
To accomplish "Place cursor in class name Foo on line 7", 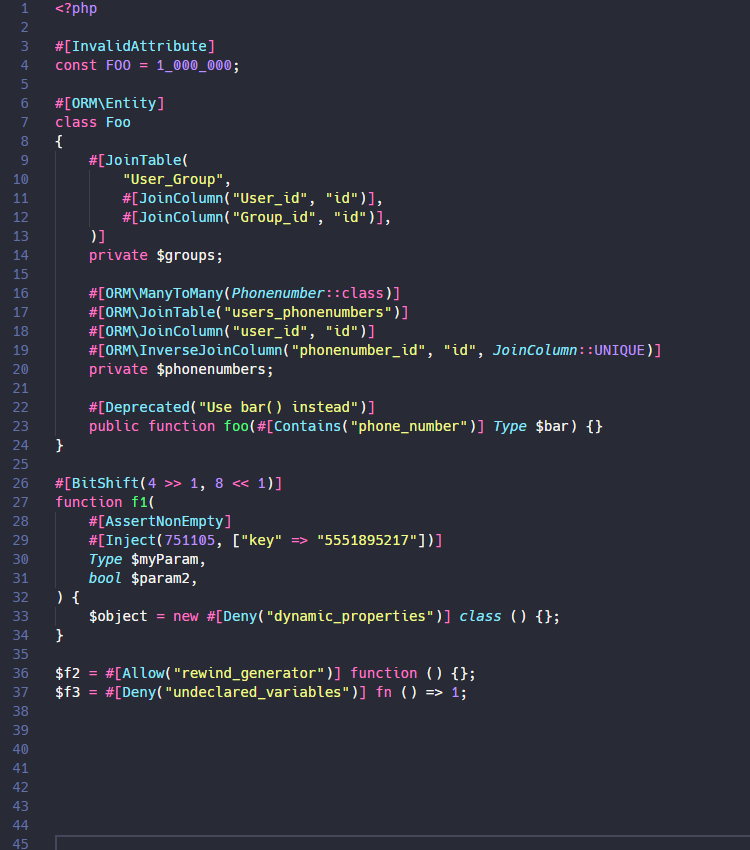I will coord(118,122).
